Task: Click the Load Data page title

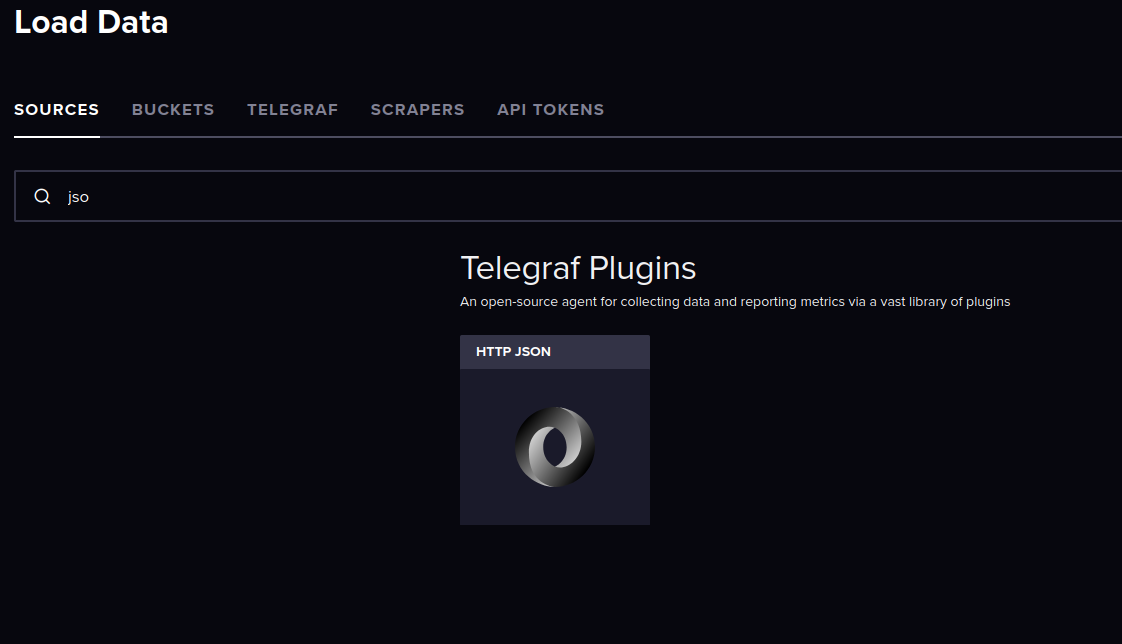Action: (91, 22)
